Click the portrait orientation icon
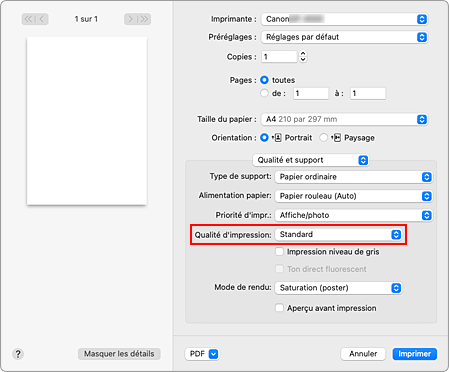 (x=277, y=138)
